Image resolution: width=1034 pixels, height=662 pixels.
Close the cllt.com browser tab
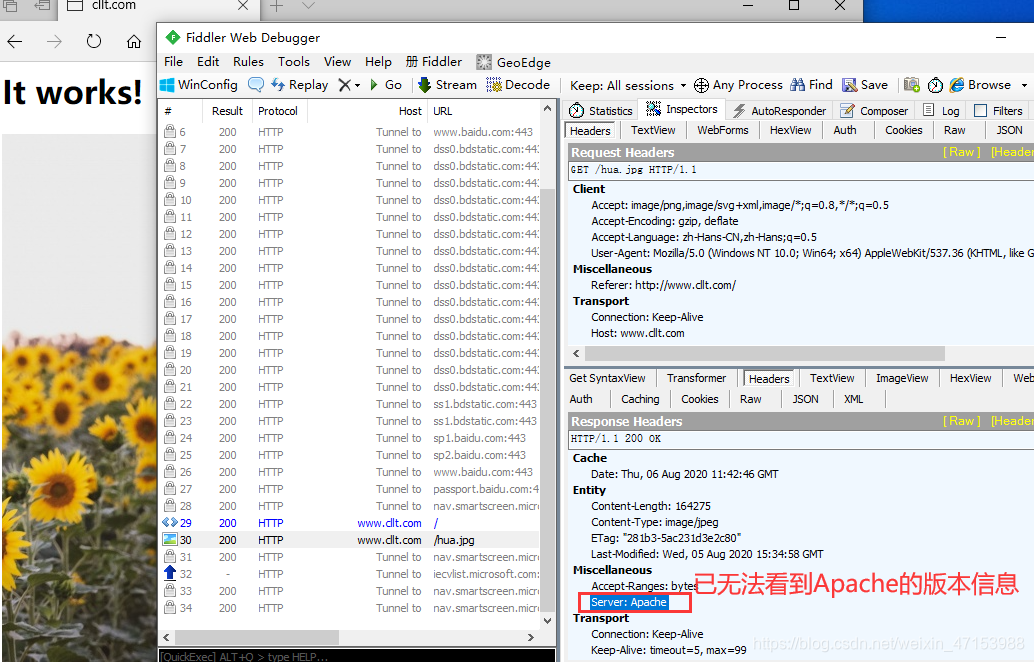[243, 6]
